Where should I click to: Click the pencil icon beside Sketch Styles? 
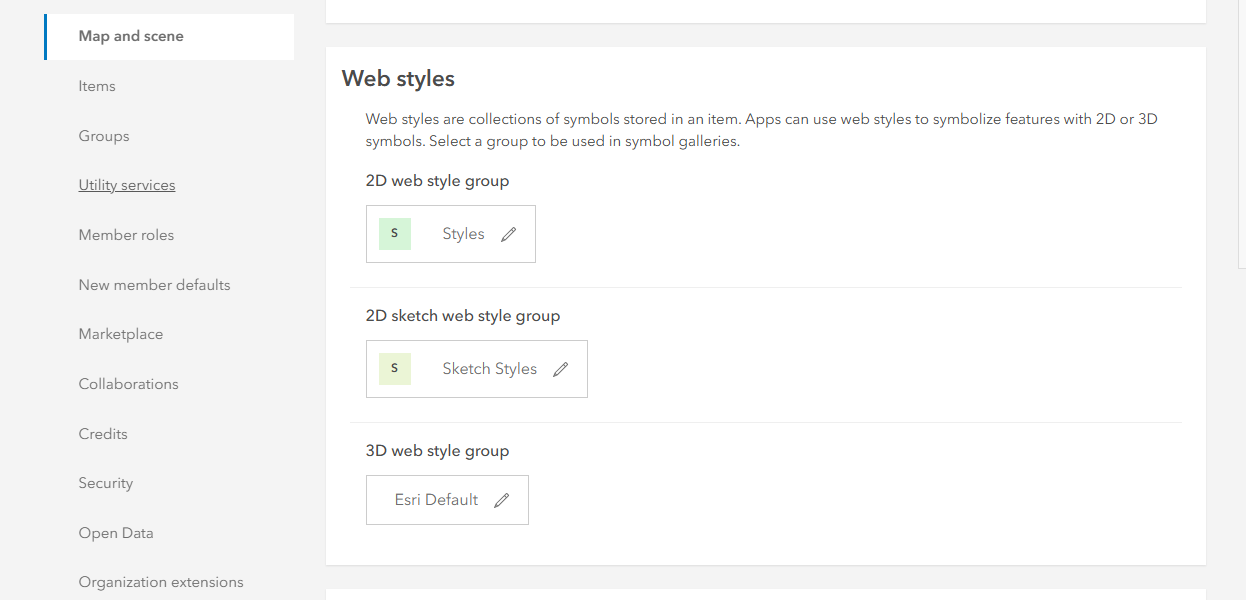coord(561,369)
